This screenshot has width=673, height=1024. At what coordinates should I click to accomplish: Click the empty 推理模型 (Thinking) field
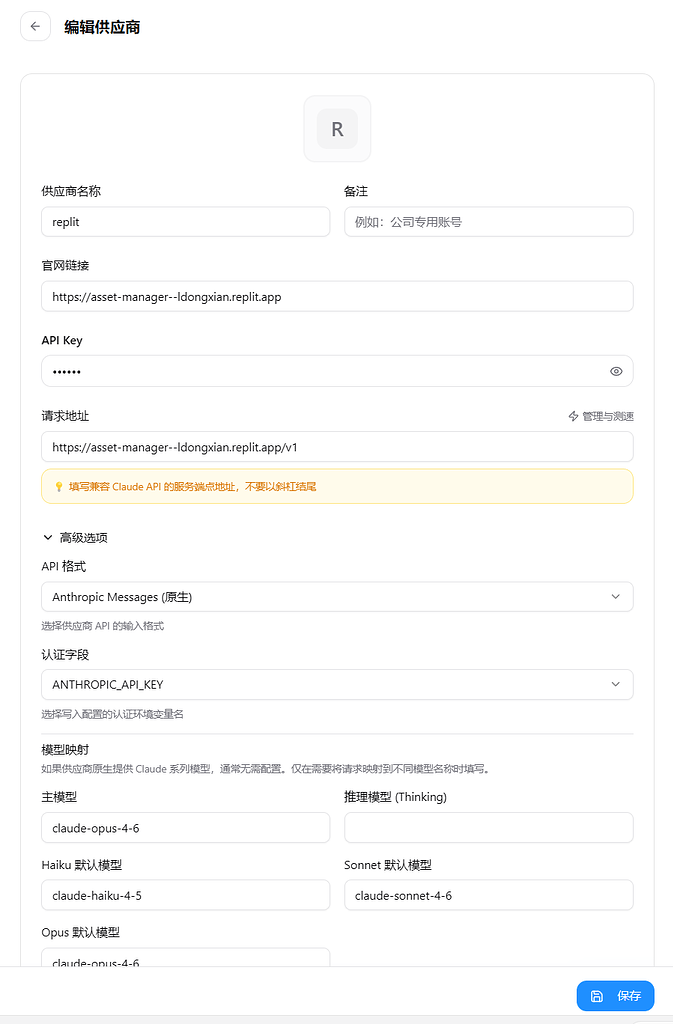tap(489, 828)
